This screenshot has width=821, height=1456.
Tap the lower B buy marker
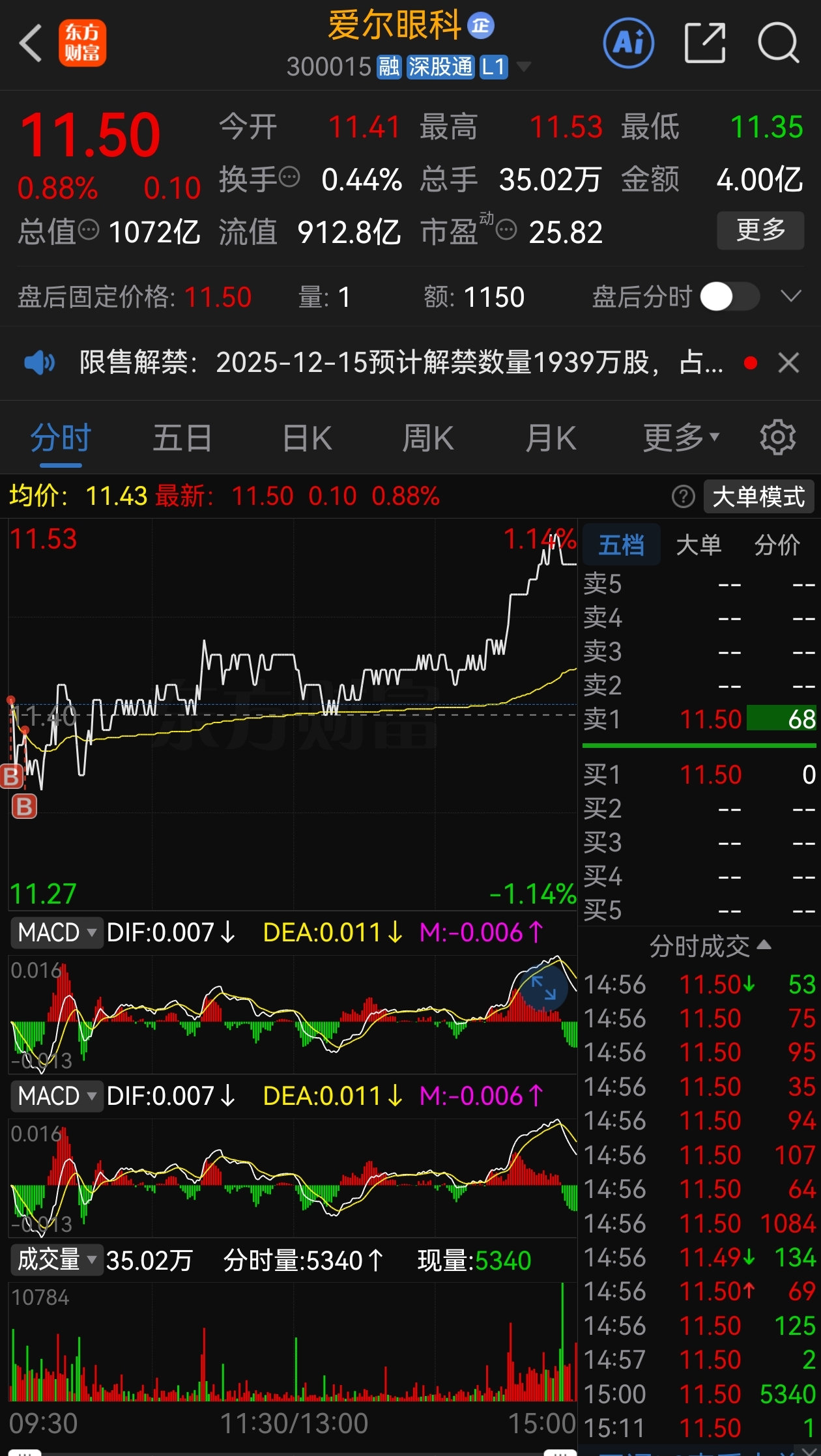pyautogui.click(x=25, y=807)
